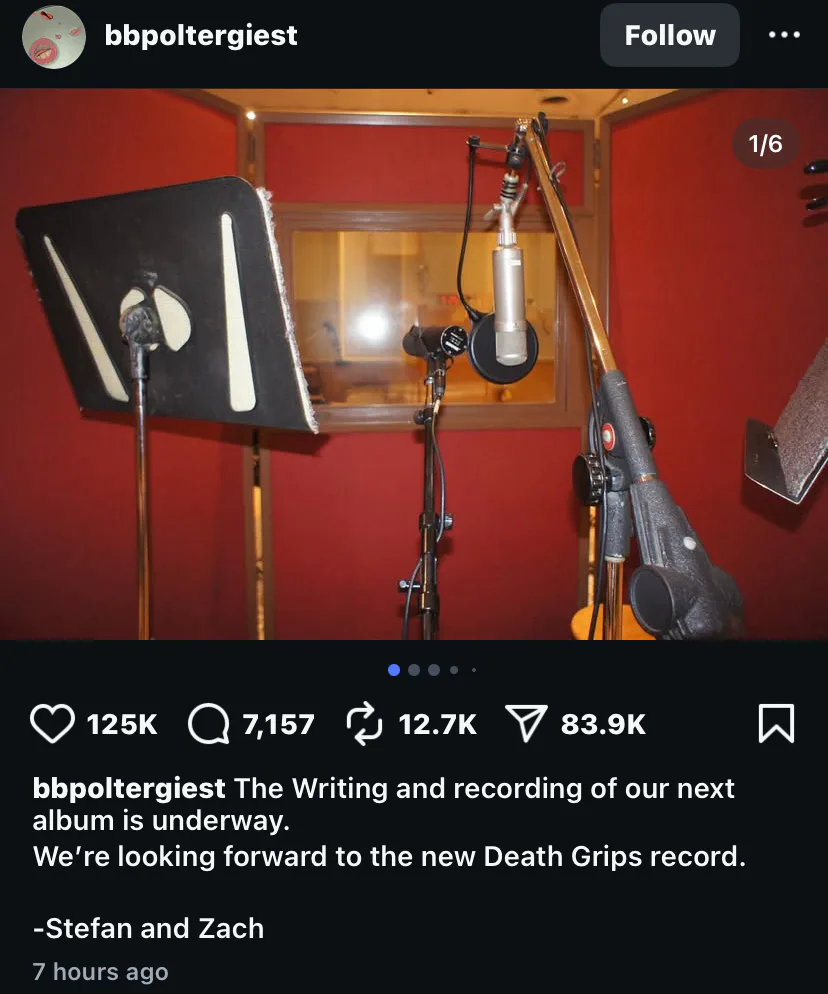The image size is (828, 994).
Task: Share post with the paper plane icon
Action: [x=526, y=723]
